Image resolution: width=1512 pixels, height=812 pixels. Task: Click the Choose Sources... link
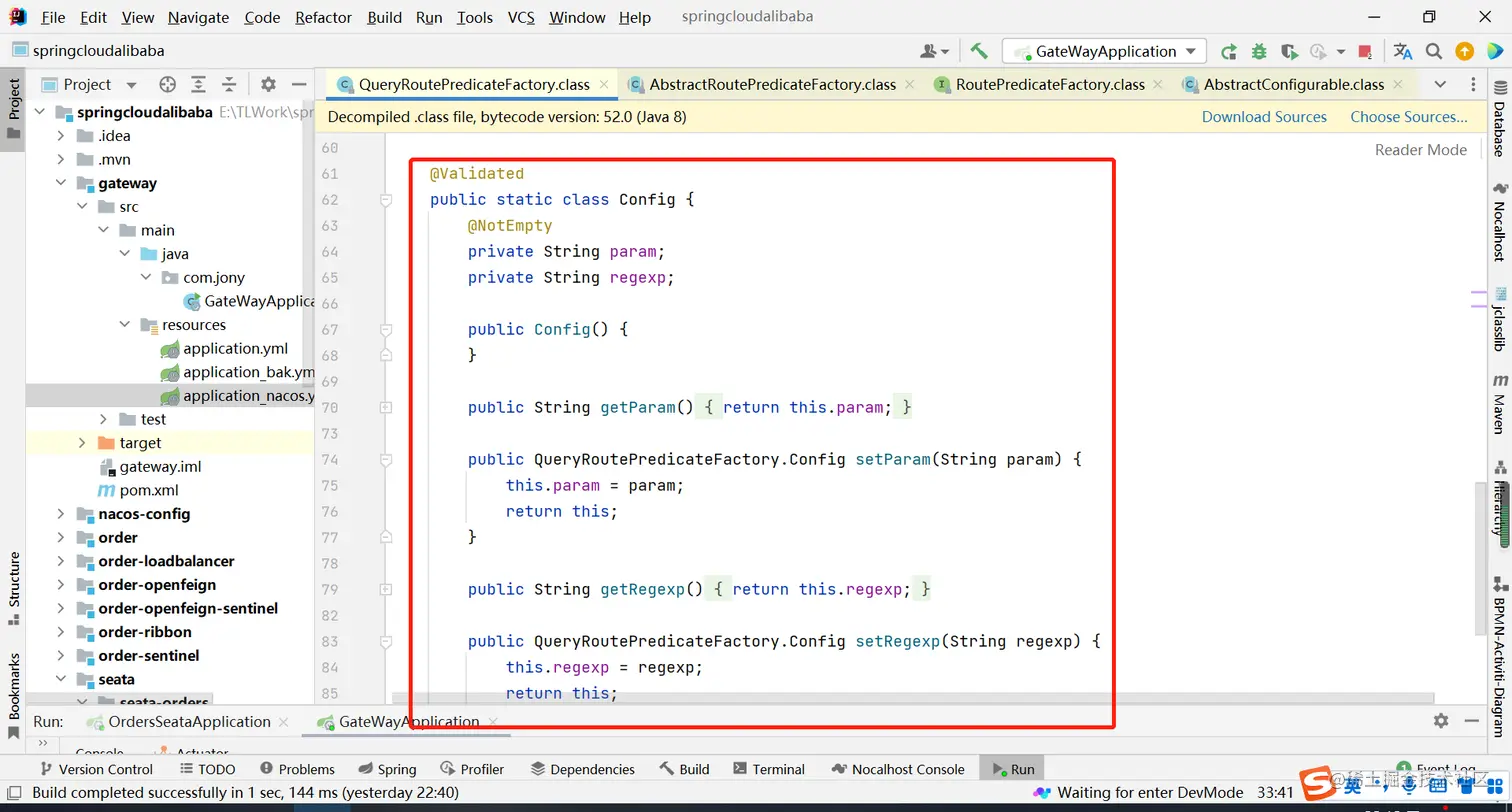point(1409,117)
